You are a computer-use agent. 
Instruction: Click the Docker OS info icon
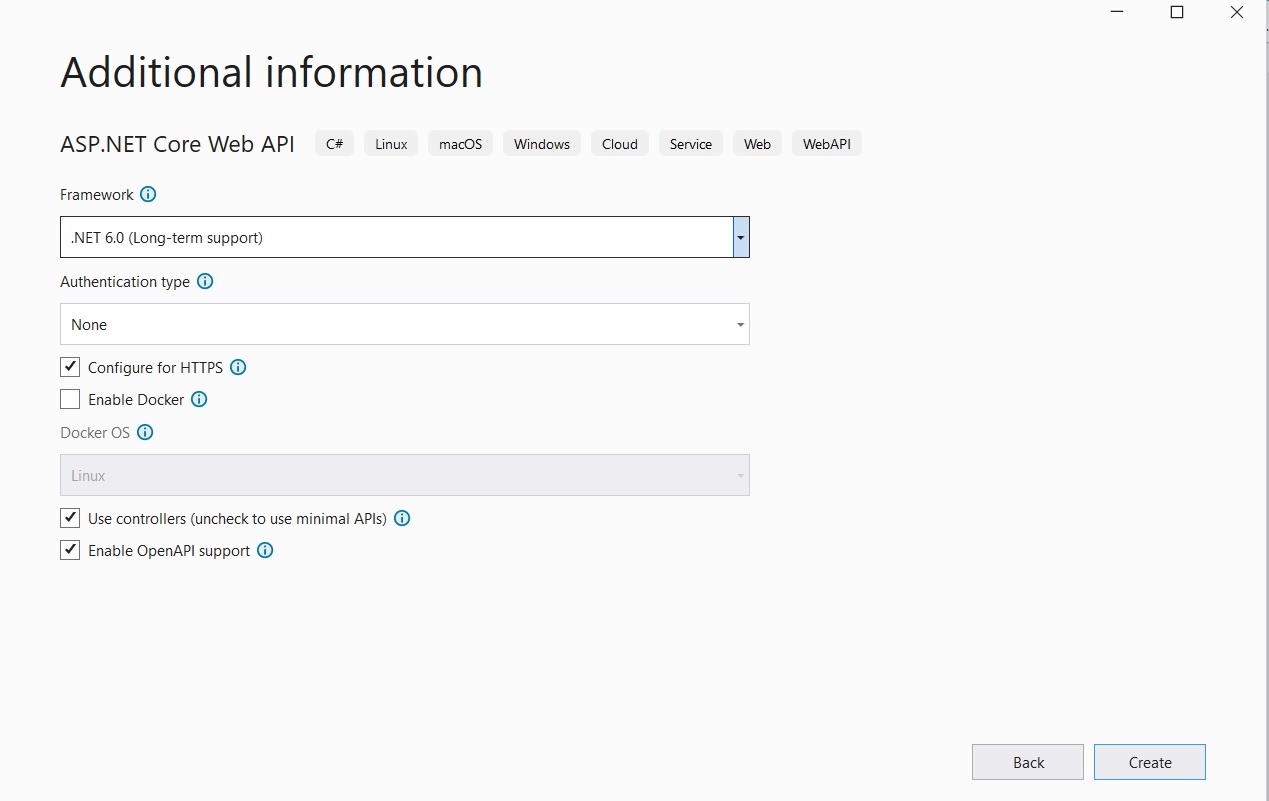(145, 433)
